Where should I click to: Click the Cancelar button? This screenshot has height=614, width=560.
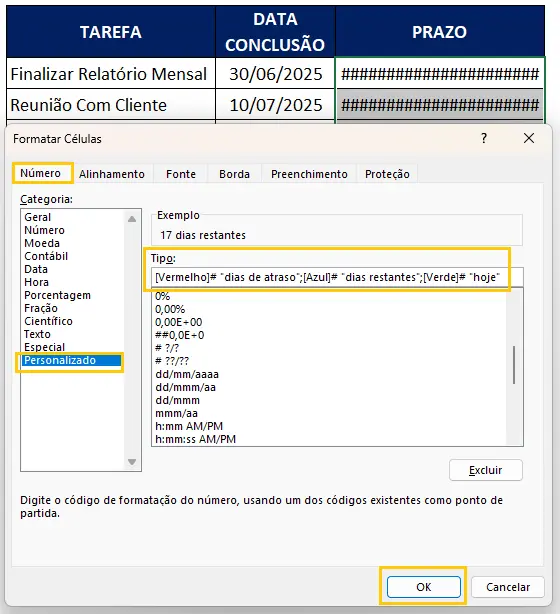pos(508,587)
